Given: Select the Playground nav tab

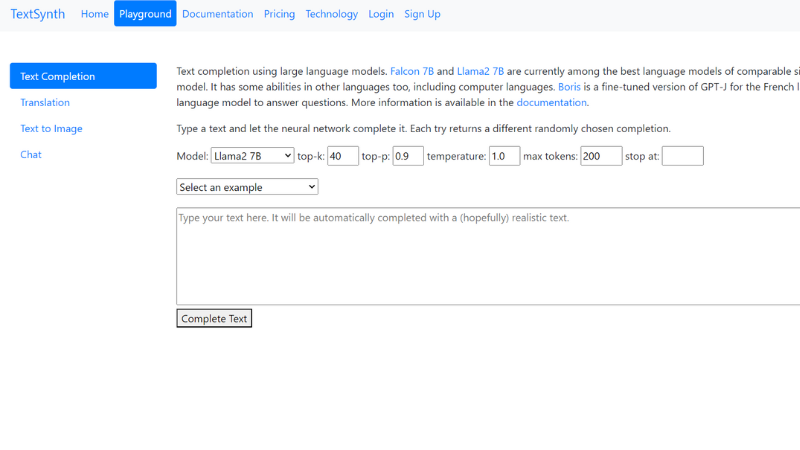Looking at the screenshot, I should click(145, 14).
